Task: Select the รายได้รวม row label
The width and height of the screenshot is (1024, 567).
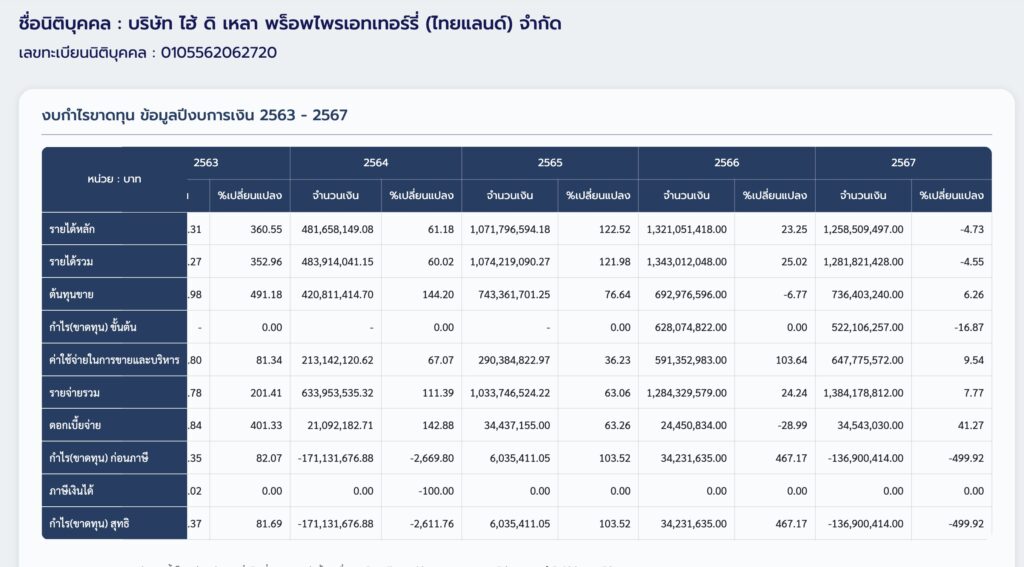Action: (x=78, y=262)
